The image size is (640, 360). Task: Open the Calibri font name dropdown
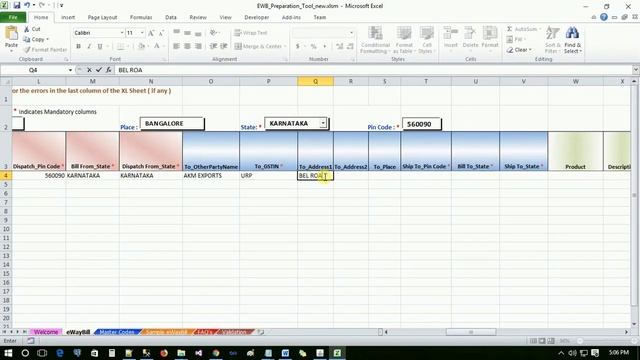coord(122,33)
